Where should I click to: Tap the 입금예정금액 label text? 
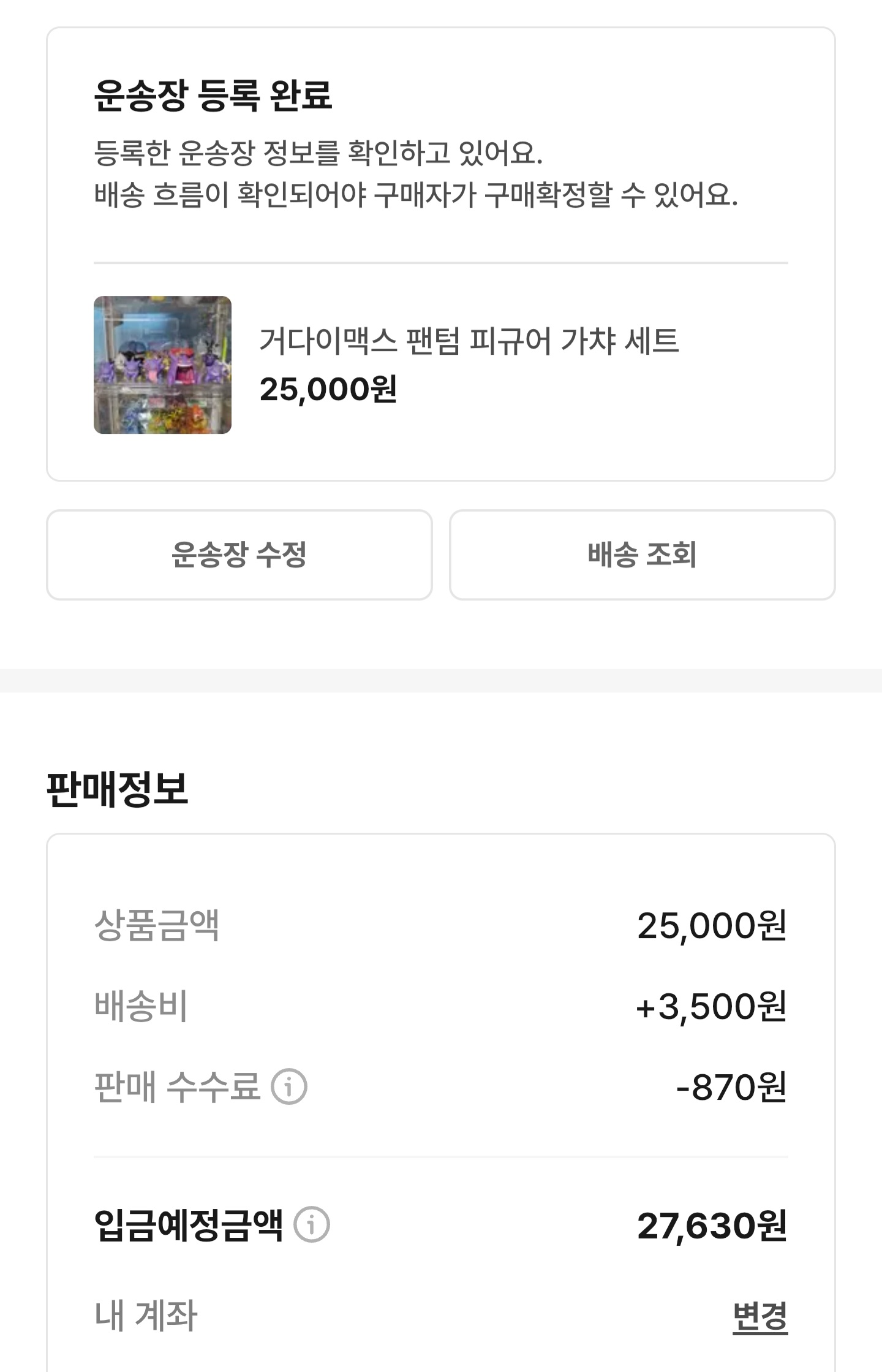click(x=189, y=1225)
